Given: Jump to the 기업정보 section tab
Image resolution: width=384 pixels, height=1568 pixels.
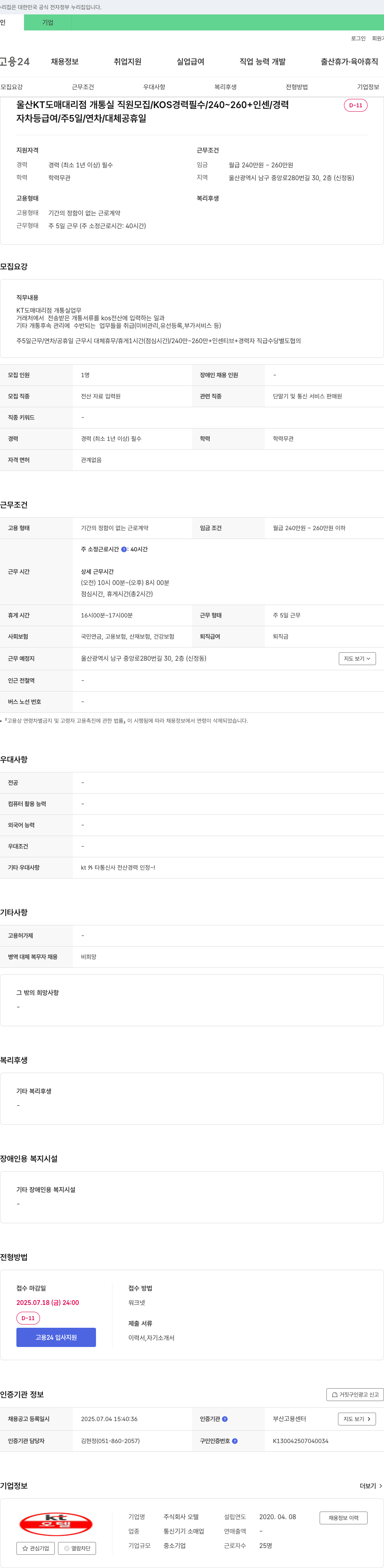Looking at the screenshot, I should point(368,87).
